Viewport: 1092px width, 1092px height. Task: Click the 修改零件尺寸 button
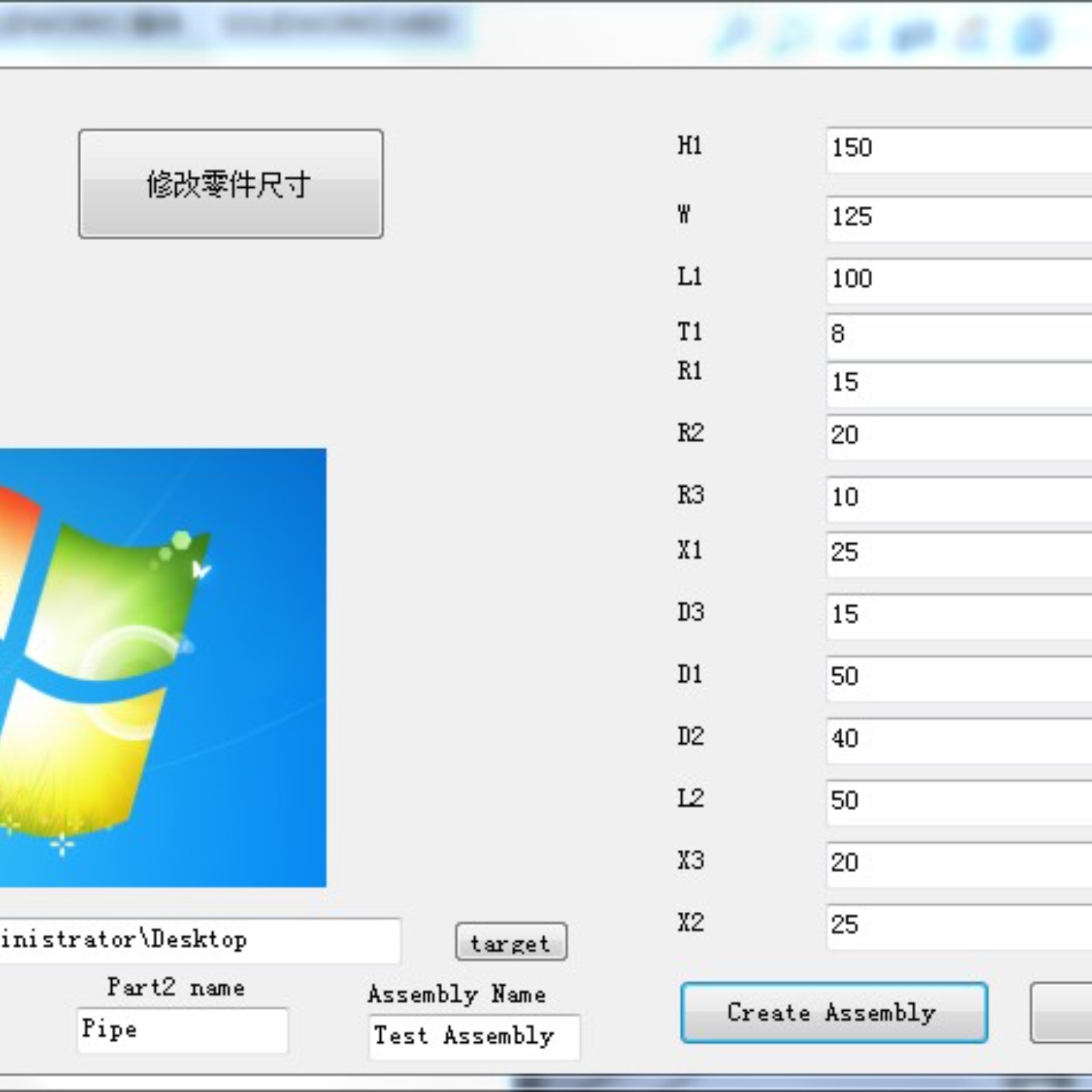pos(231,184)
